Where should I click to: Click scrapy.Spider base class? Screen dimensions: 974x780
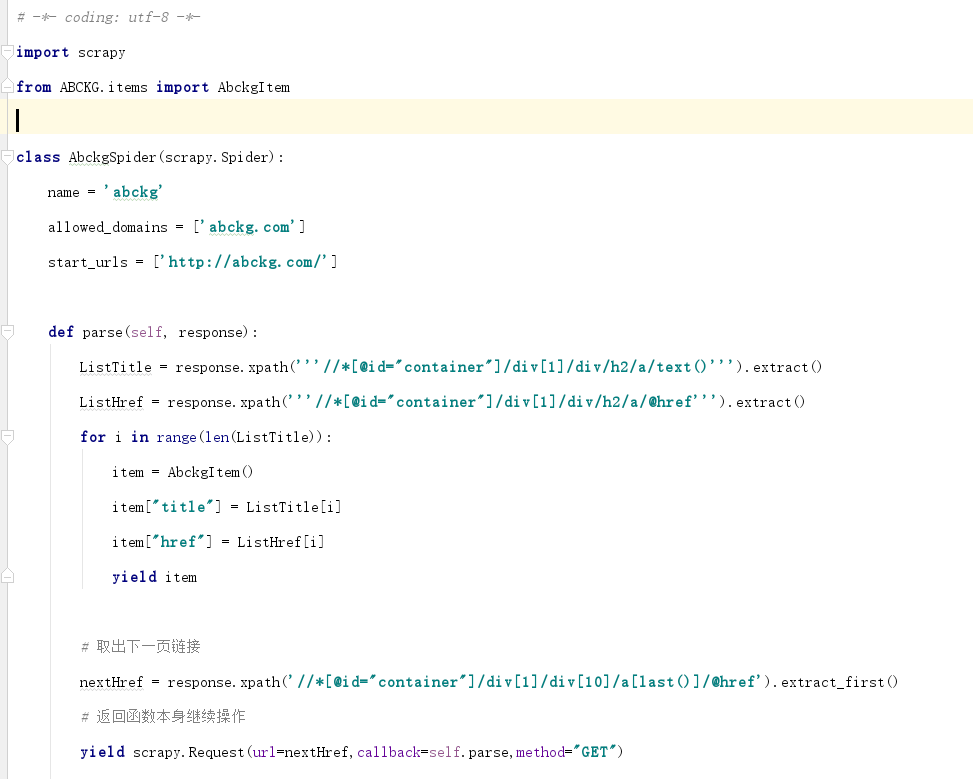(x=217, y=157)
